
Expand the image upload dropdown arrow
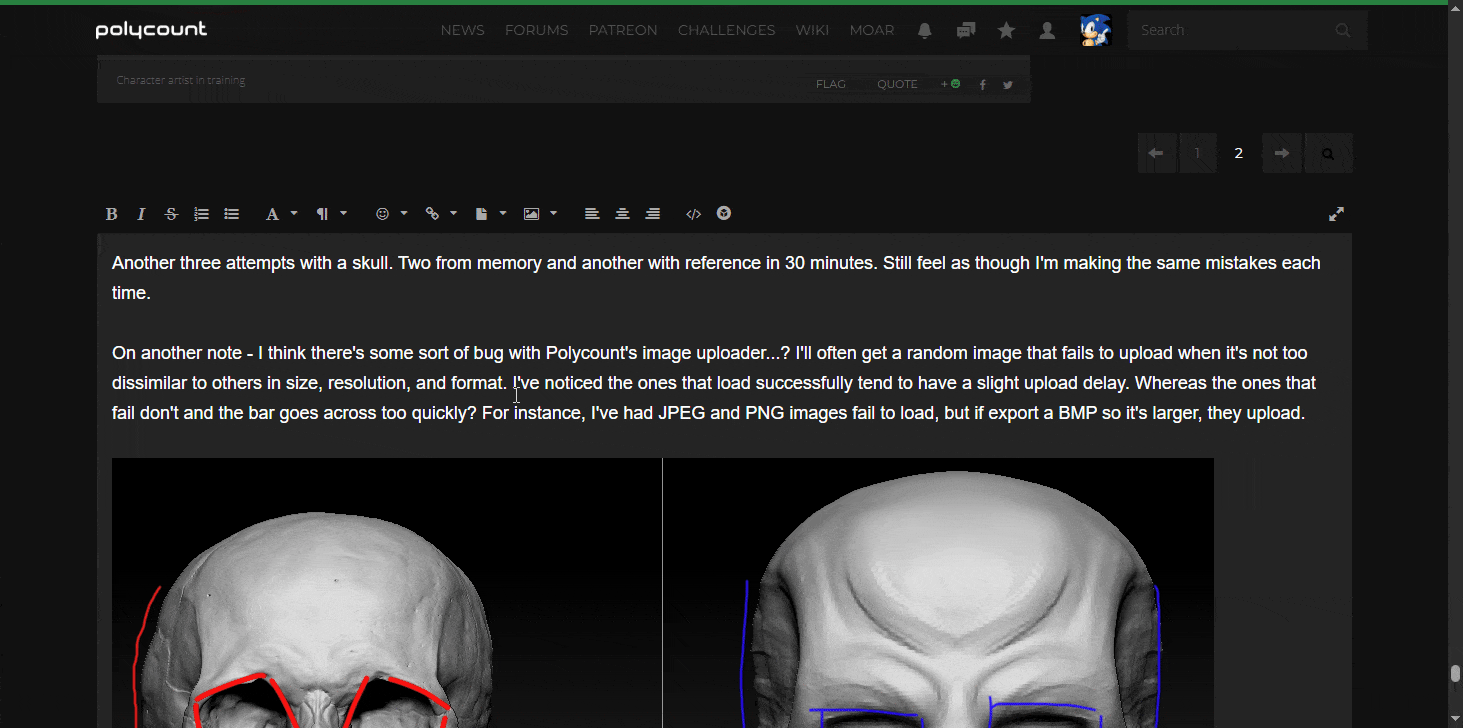coord(553,213)
